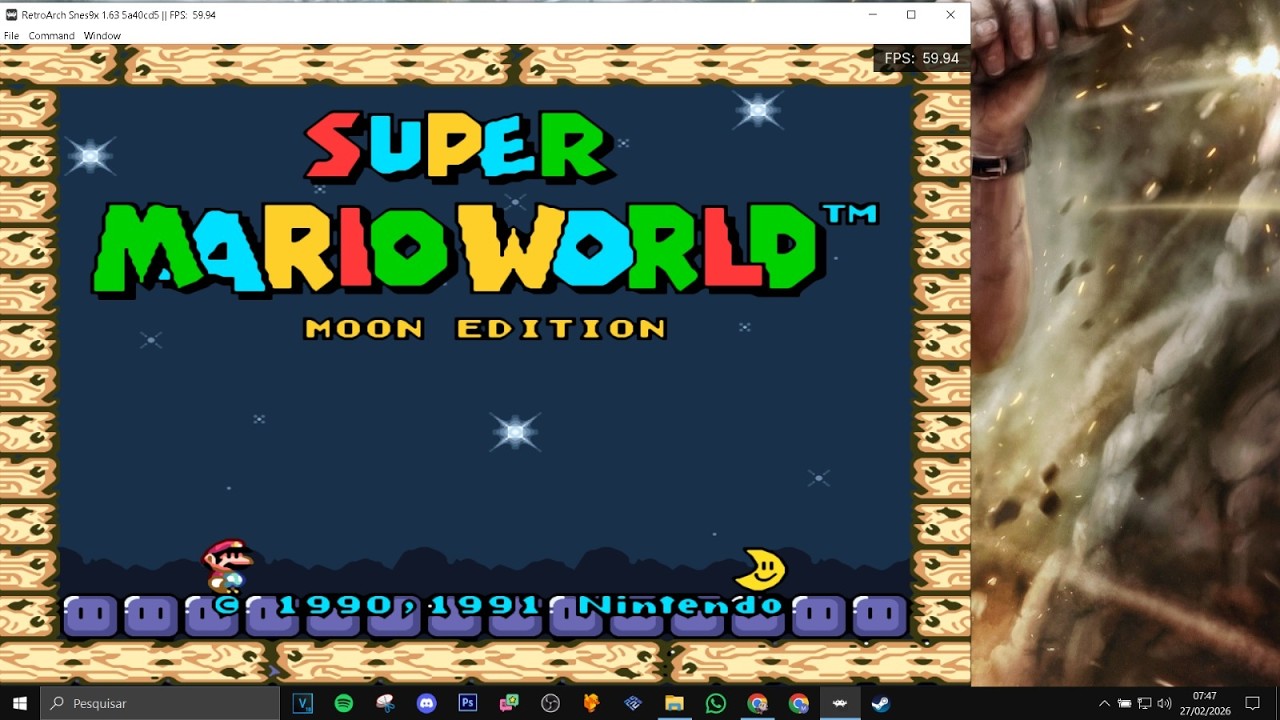The height and width of the screenshot is (720, 1280).
Task: Click the pink chat-star taskbar icon
Action: pyautogui.click(x=509, y=703)
